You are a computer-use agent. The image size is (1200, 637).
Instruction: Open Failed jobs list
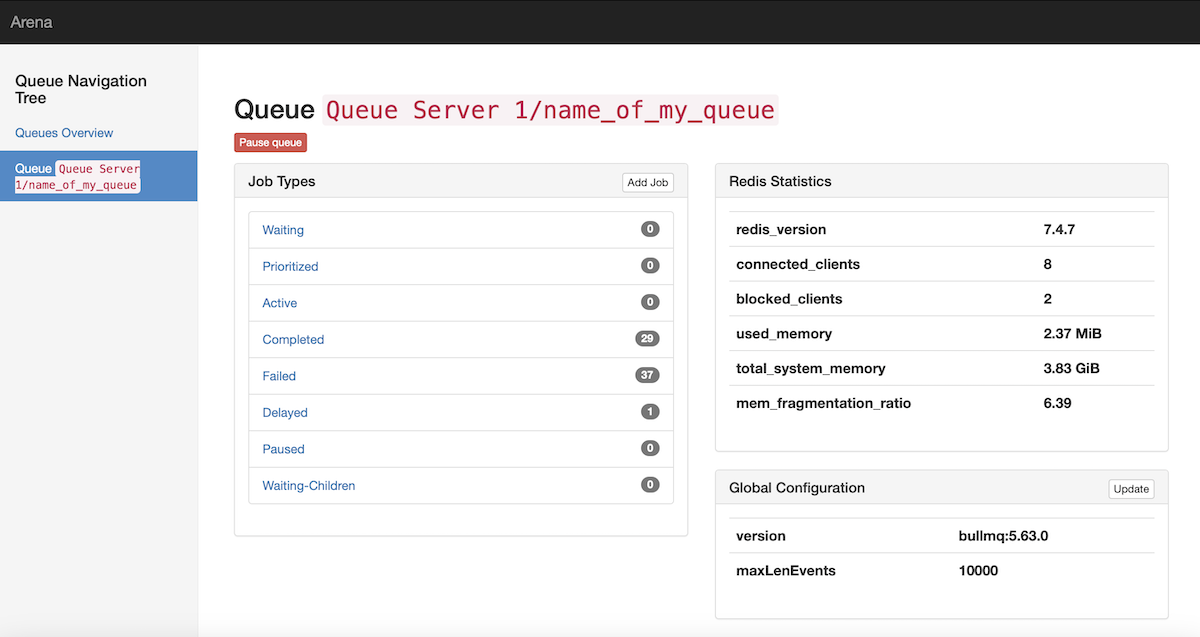click(279, 376)
